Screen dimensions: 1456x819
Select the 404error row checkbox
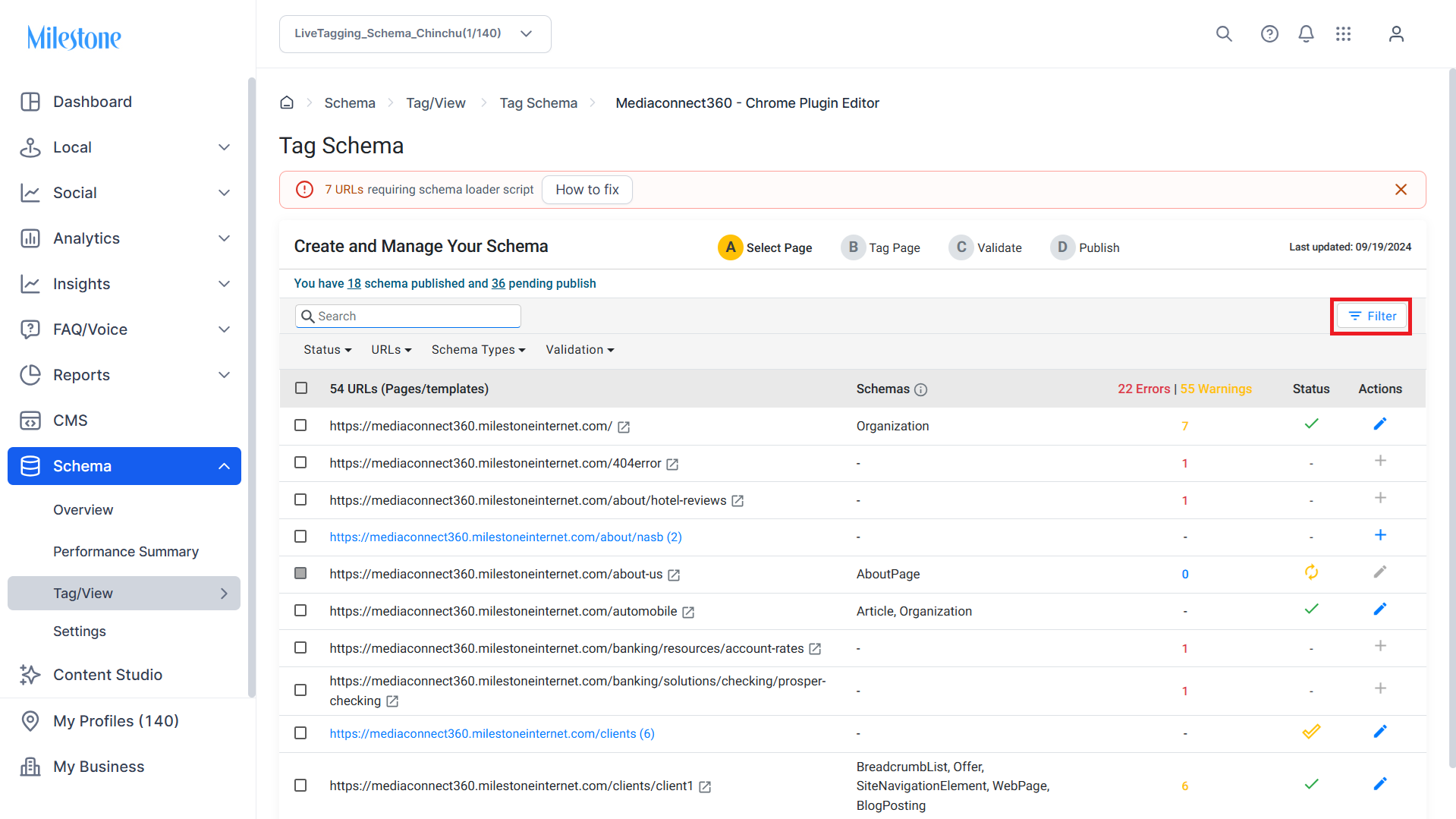(x=300, y=463)
